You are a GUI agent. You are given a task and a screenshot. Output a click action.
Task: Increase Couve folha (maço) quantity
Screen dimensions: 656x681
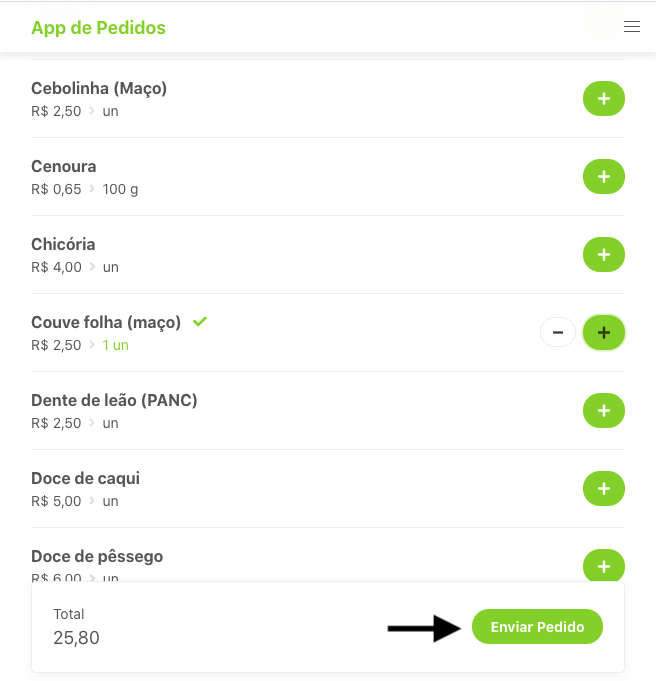[x=603, y=332]
